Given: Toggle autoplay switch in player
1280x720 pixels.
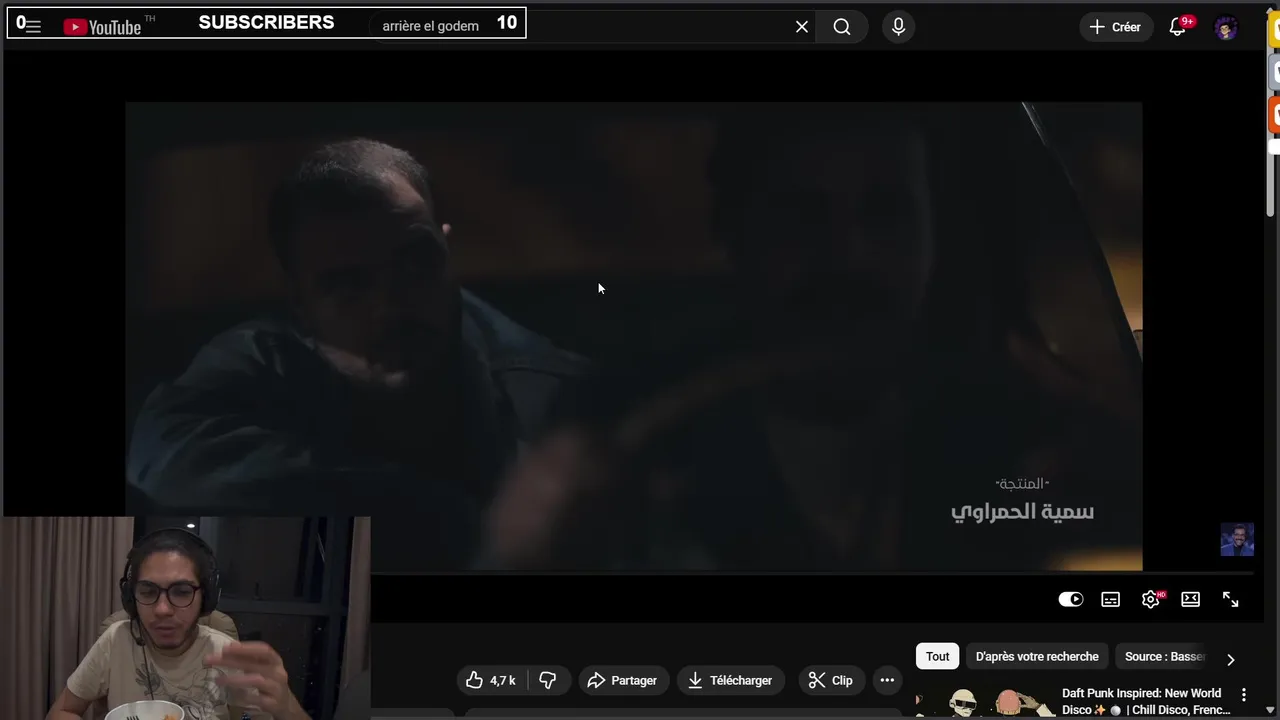Looking at the screenshot, I should tap(1071, 599).
